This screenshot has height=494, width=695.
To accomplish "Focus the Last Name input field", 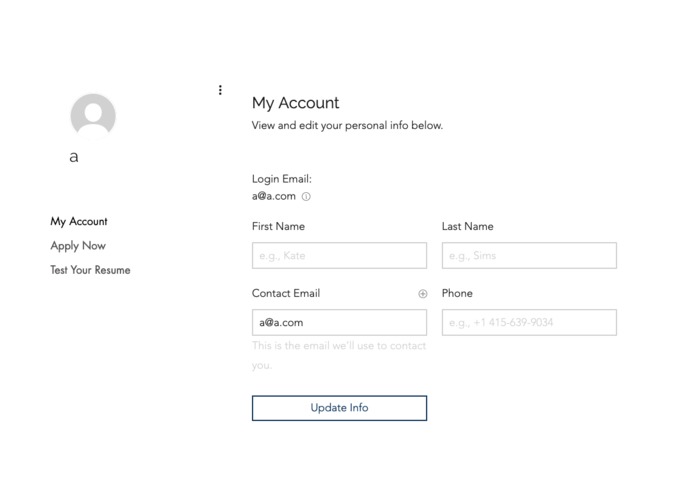I will [529, 255].
